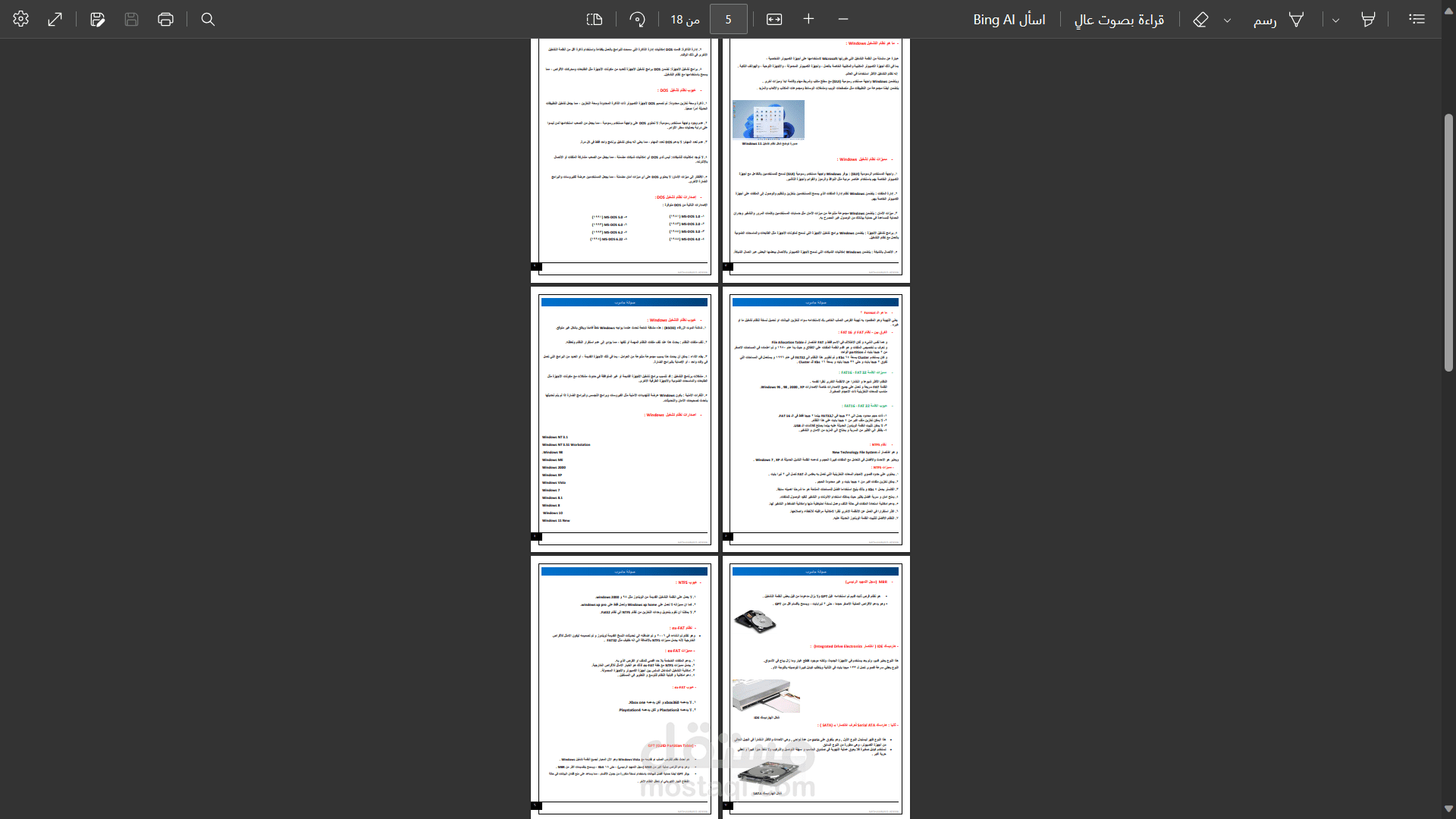Select the Erase tool icon
The height and width of the screenshot is (819, 1456).
tap(1200, 19)
